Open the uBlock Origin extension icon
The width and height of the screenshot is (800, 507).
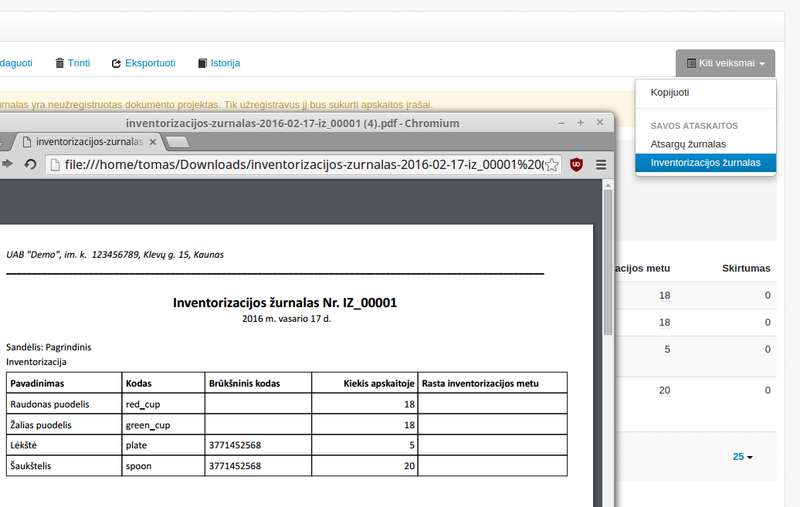(x=577, y=164)
